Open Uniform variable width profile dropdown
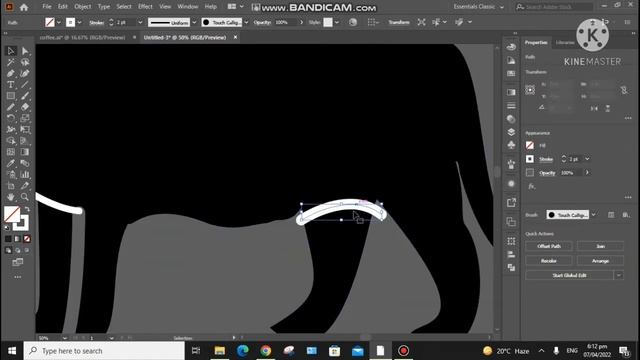The width and height of the screenshot is (640, 360). pyautogui.click(x=194, y=22)
